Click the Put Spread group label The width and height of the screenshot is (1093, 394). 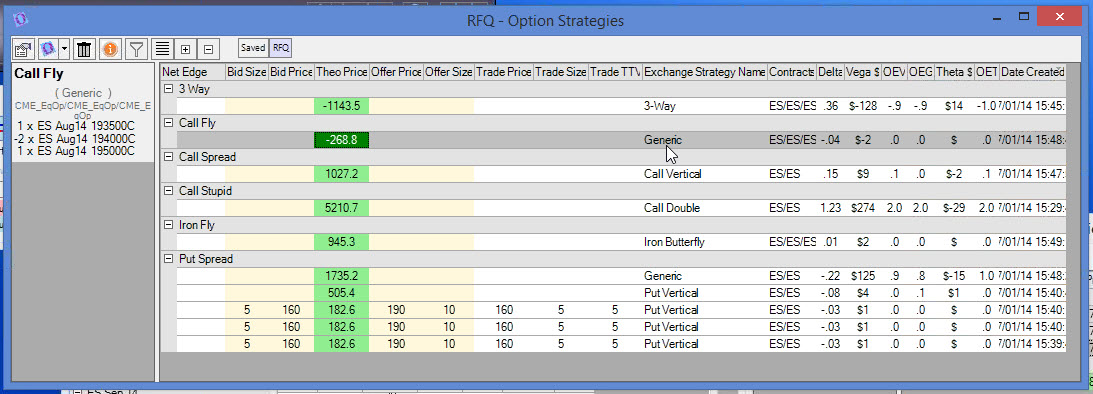point(206,259)
